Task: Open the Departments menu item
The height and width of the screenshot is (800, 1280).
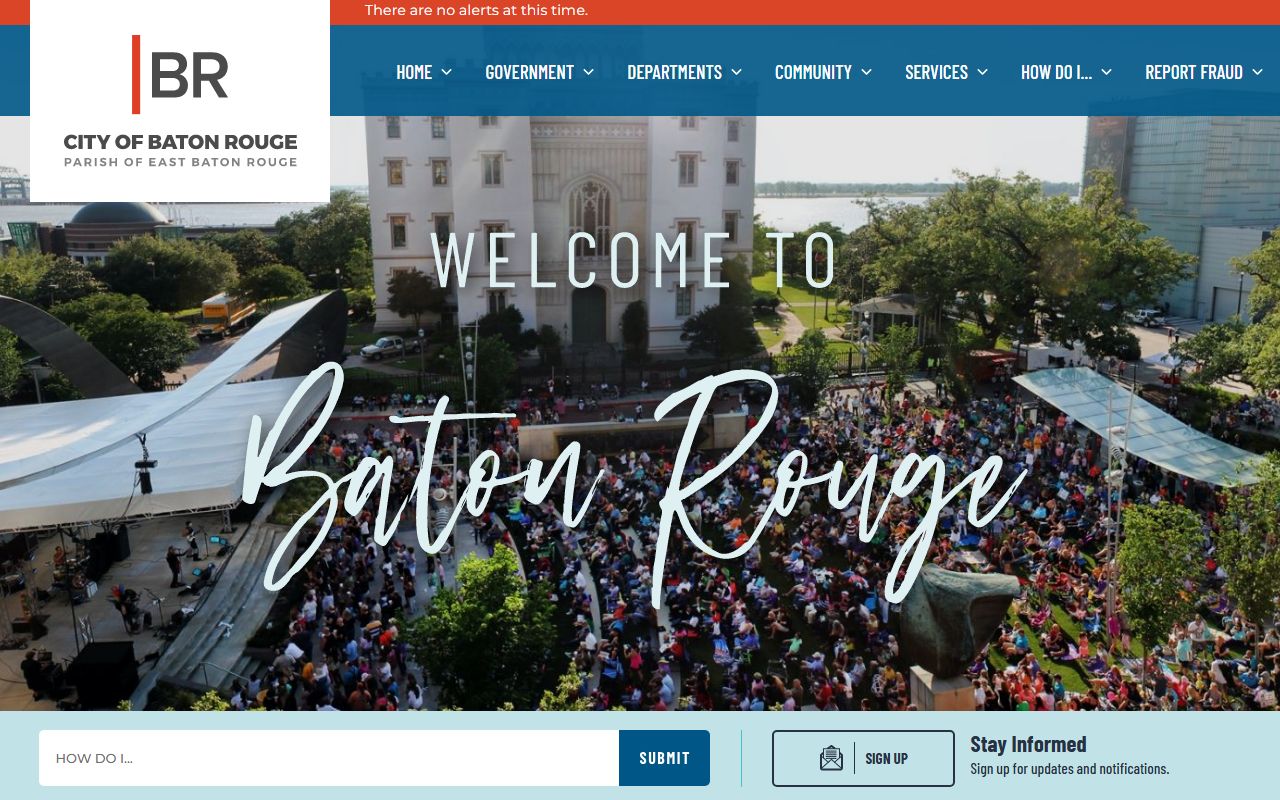Action: pos(674,72)
